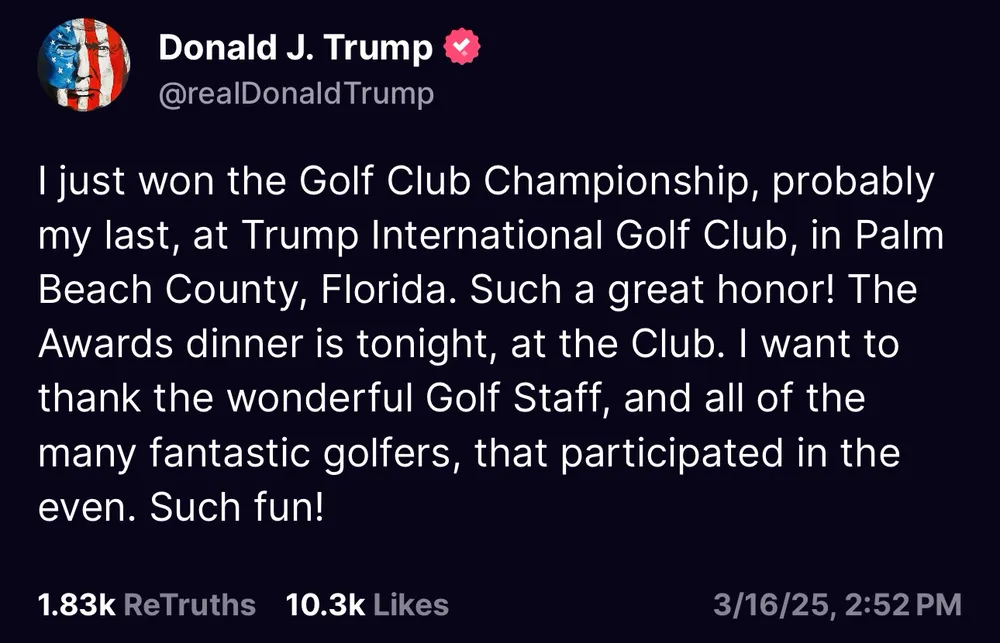Open the Donald J. Trump display name
1000x643 pixels.
[x=295, y=47]
